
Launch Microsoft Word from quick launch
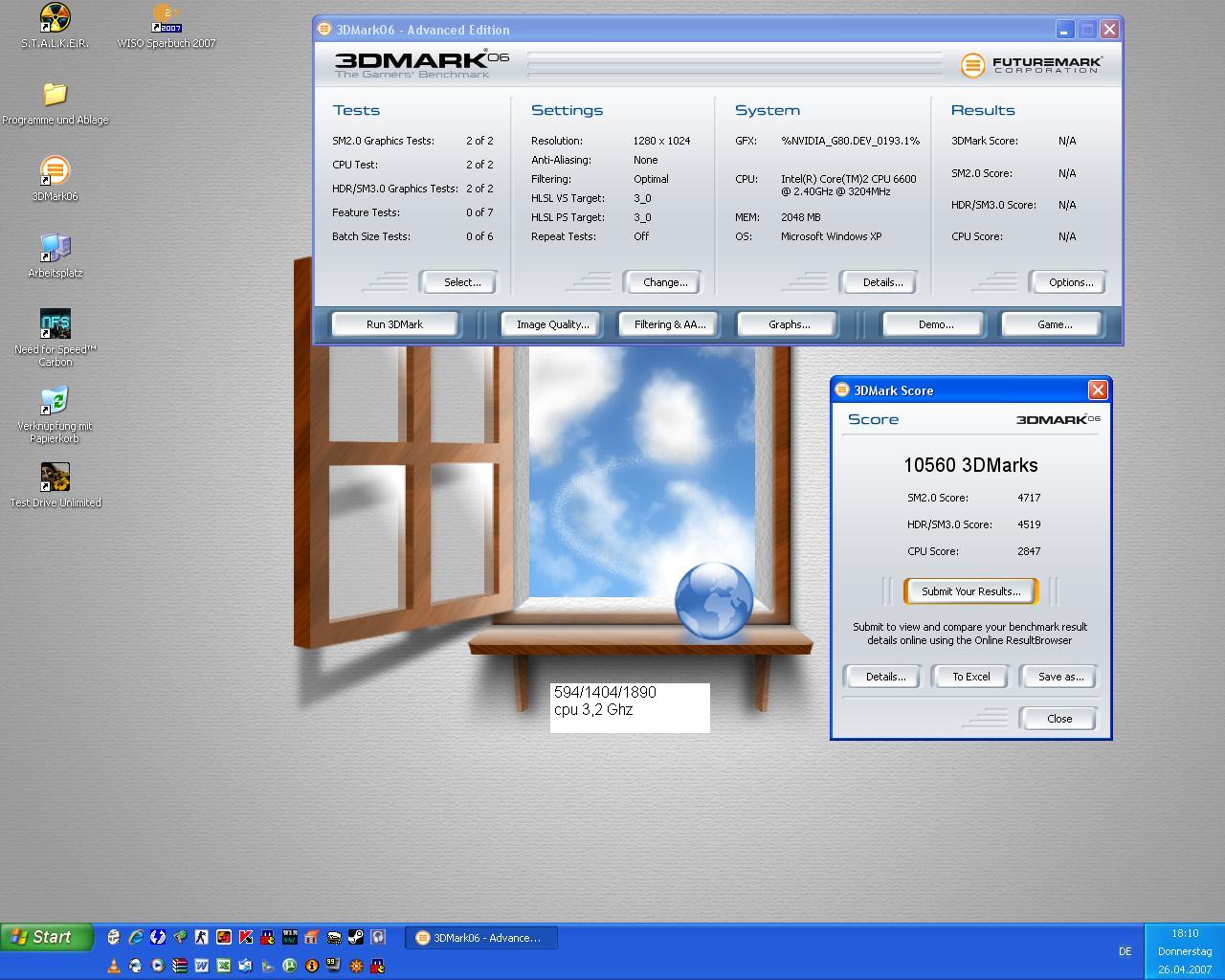tap(202, 966)
